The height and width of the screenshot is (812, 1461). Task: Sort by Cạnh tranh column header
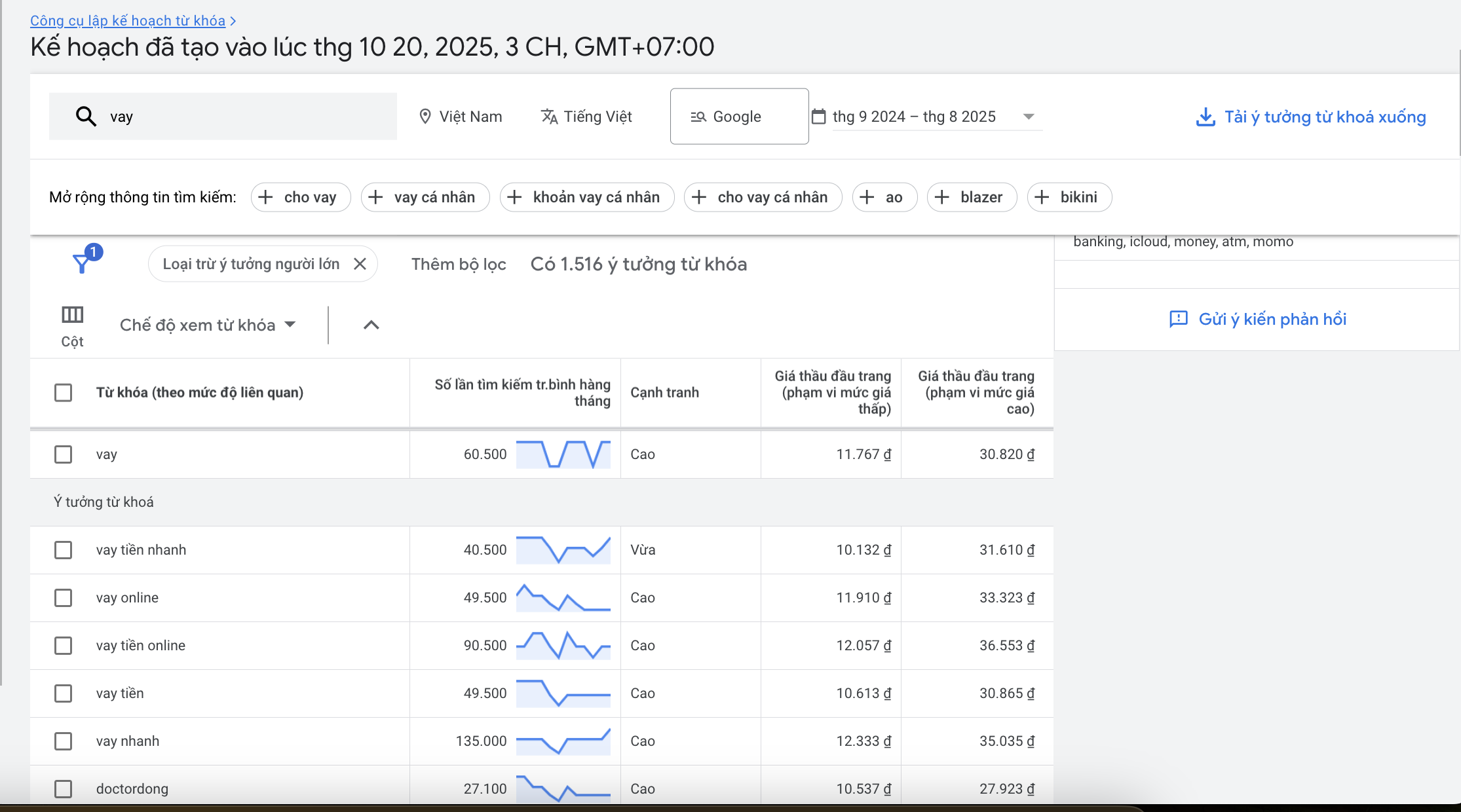(664, 392)
